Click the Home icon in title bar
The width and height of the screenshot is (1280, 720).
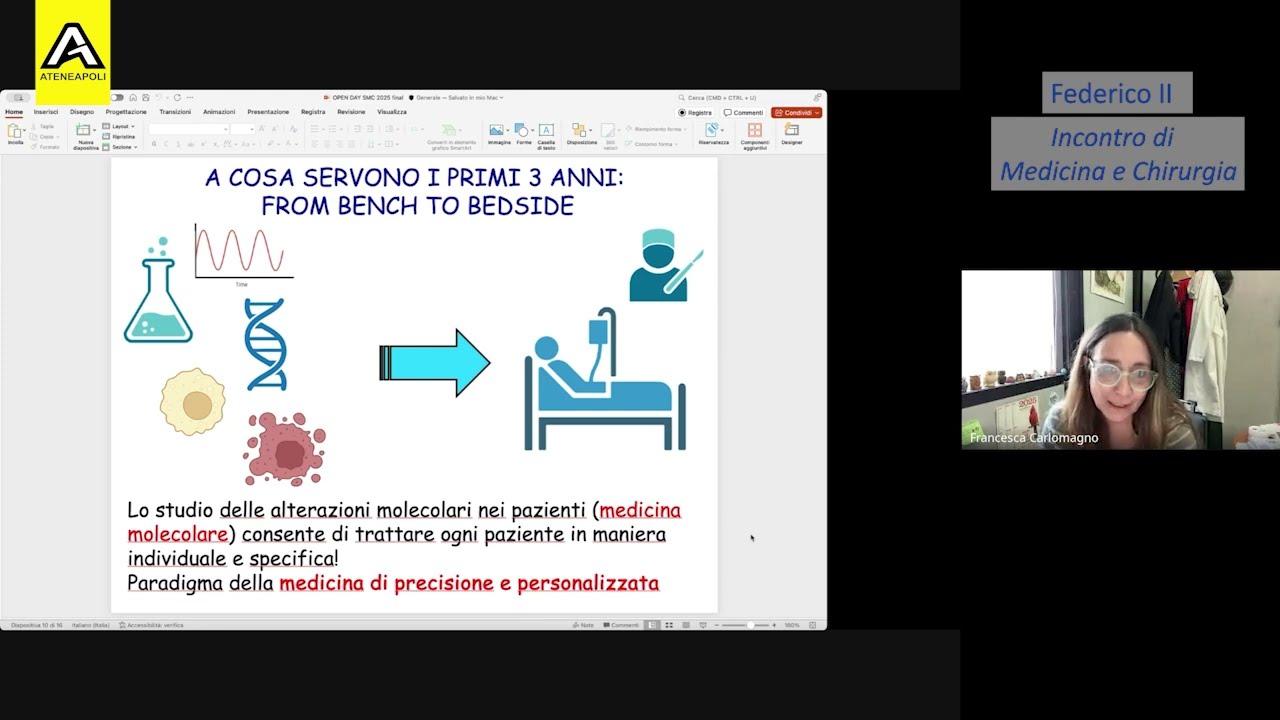click(133, 98)
